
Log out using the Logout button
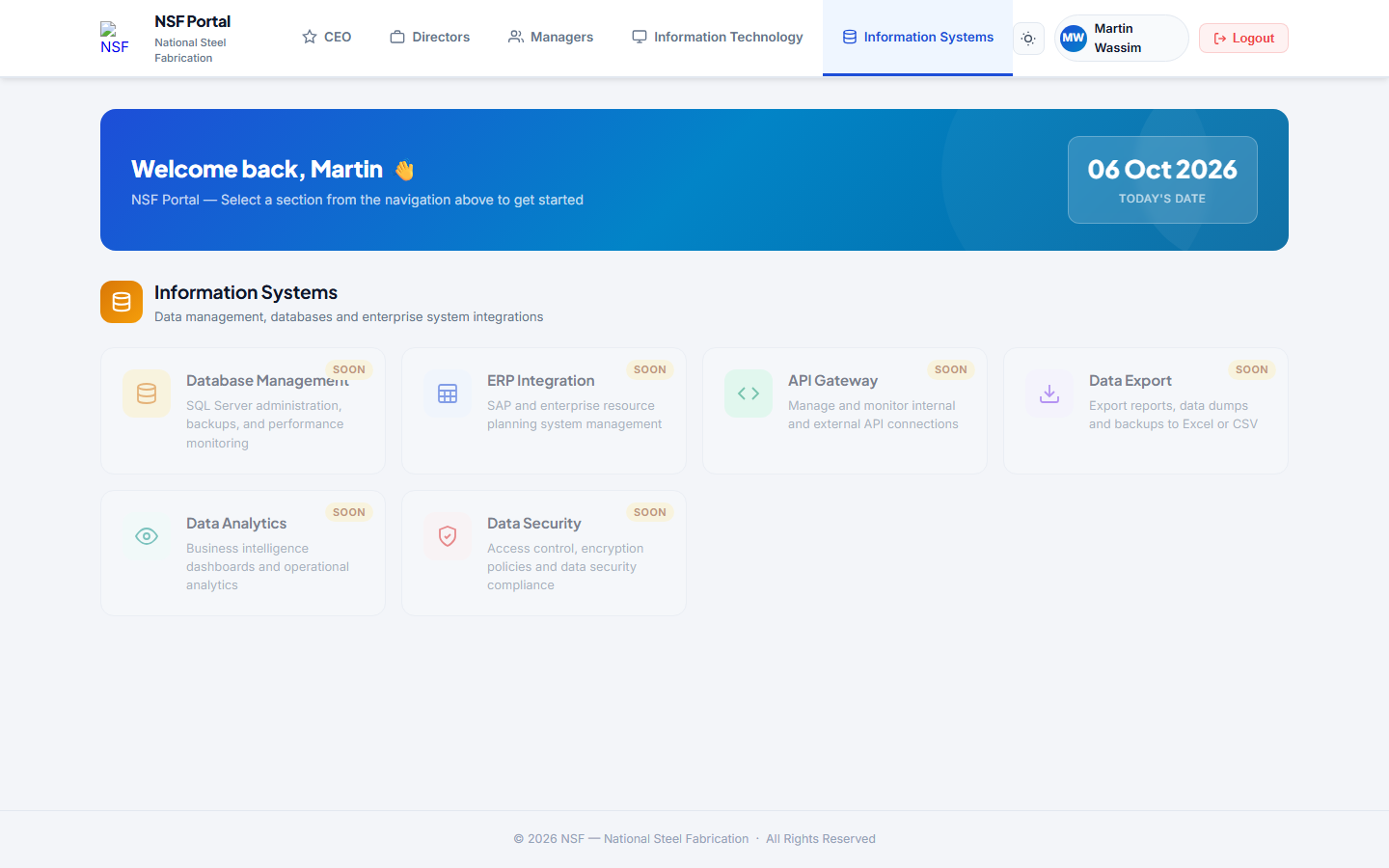point(1243,39)
